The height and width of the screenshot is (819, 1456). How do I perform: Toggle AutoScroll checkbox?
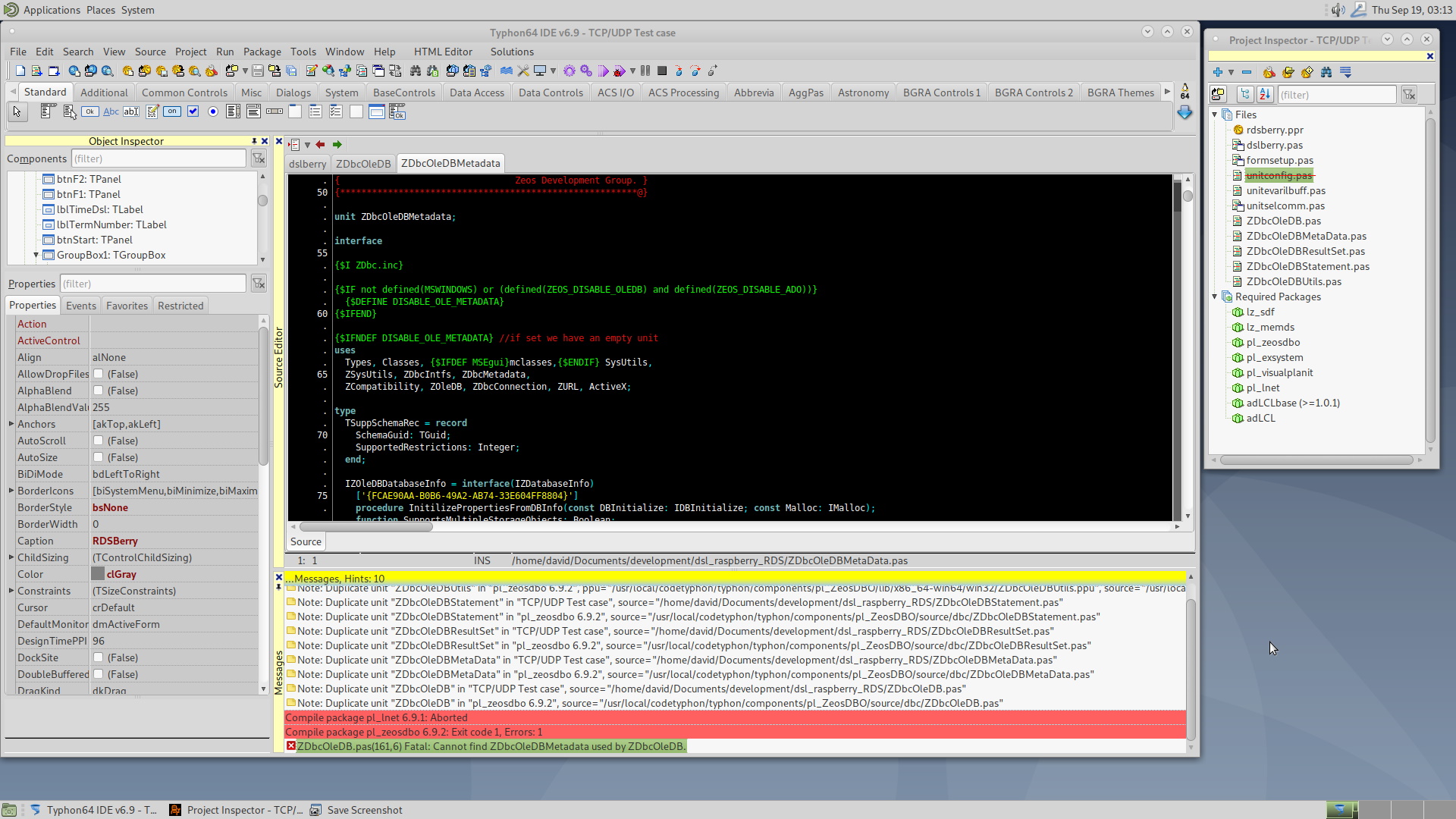coord(98,441)
